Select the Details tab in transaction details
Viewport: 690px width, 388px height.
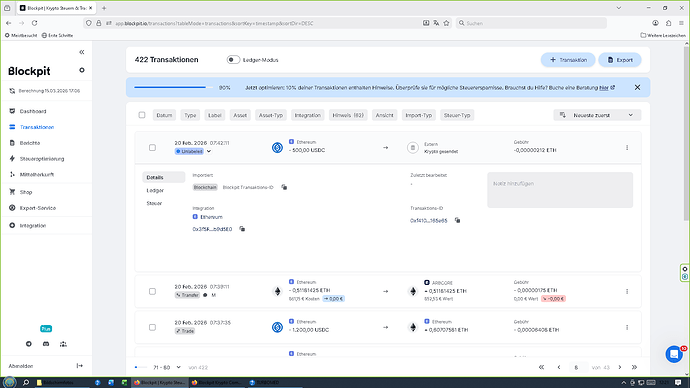[163, 177]
